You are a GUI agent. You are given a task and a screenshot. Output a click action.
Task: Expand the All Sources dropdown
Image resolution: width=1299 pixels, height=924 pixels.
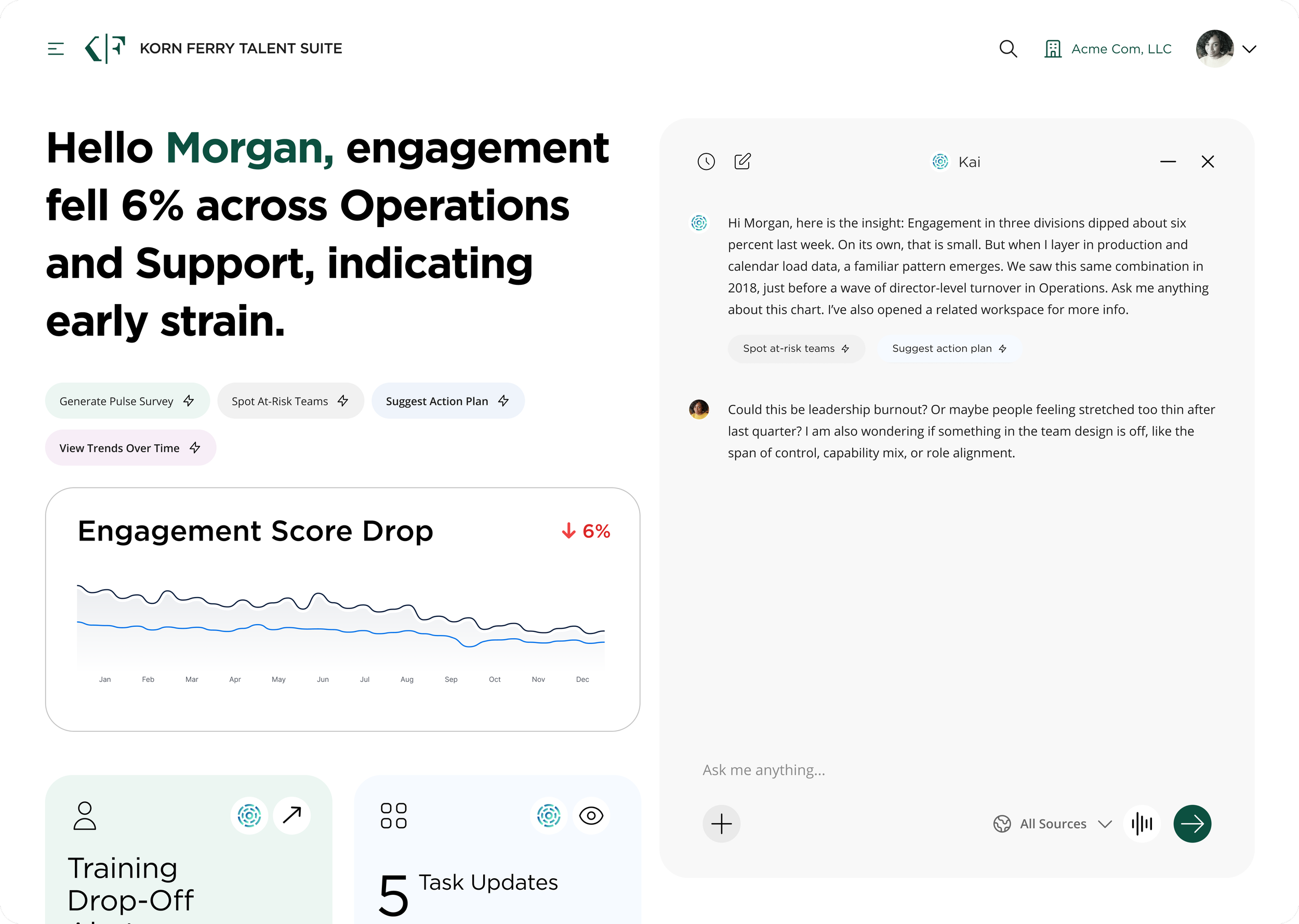point(1053,823)
